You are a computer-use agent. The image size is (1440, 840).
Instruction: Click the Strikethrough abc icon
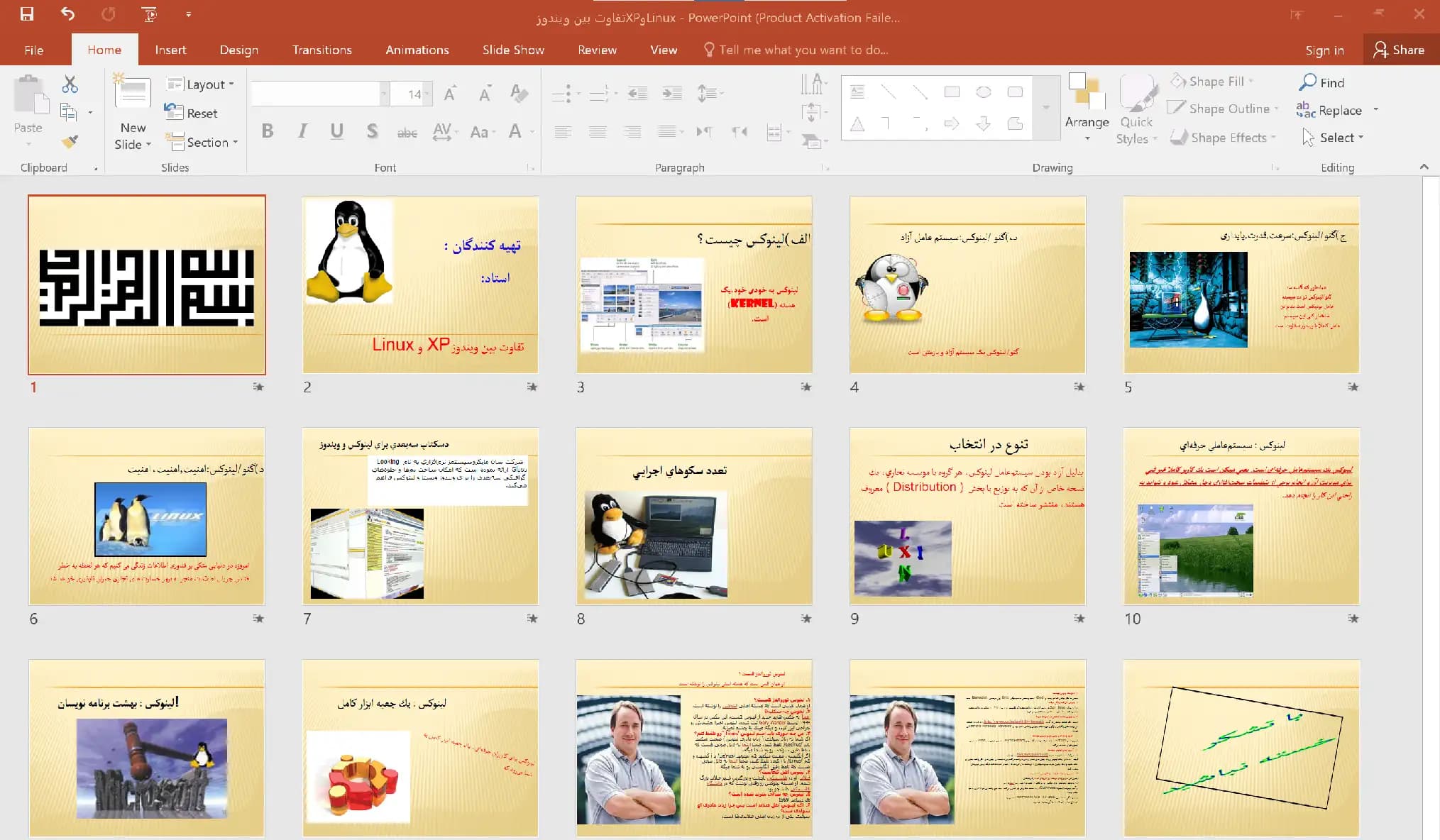(x=407, y=132)
